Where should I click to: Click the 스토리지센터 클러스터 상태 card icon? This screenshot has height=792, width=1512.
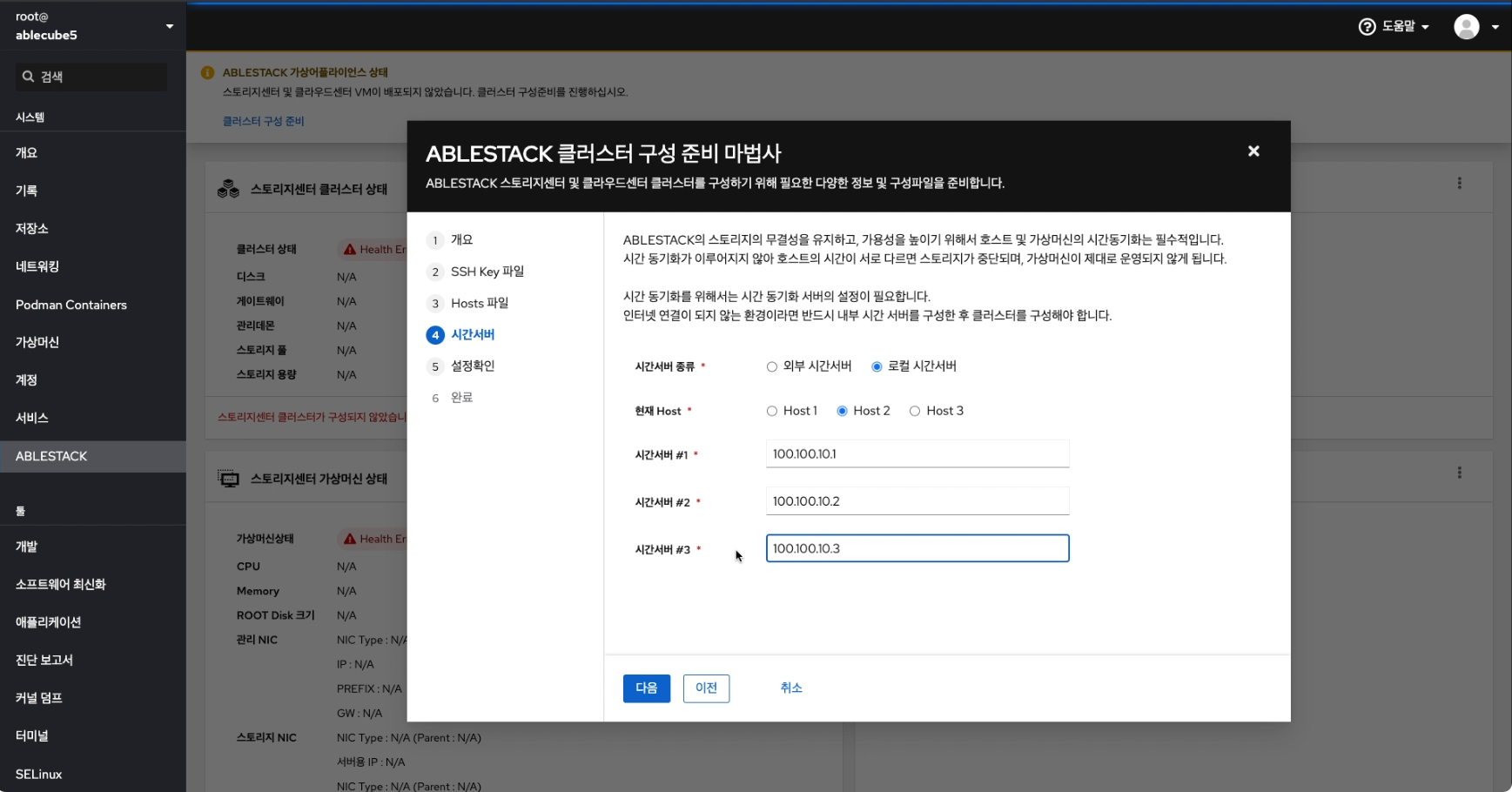pyautogui.click(x=228, y=189)
